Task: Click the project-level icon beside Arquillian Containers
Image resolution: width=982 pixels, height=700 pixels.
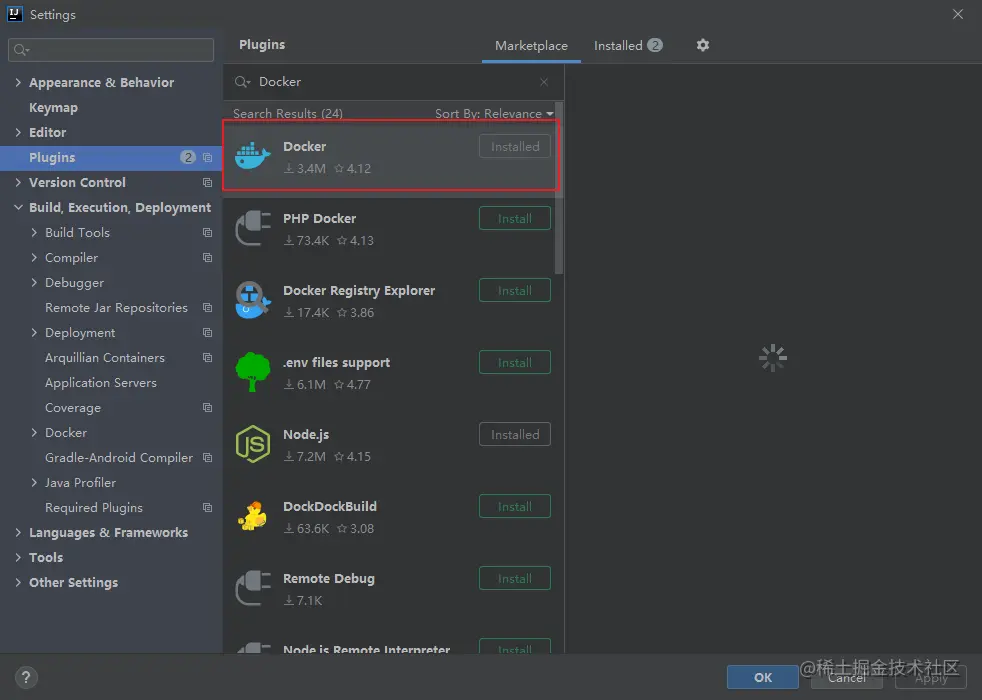Action: [x=207, y=358]
